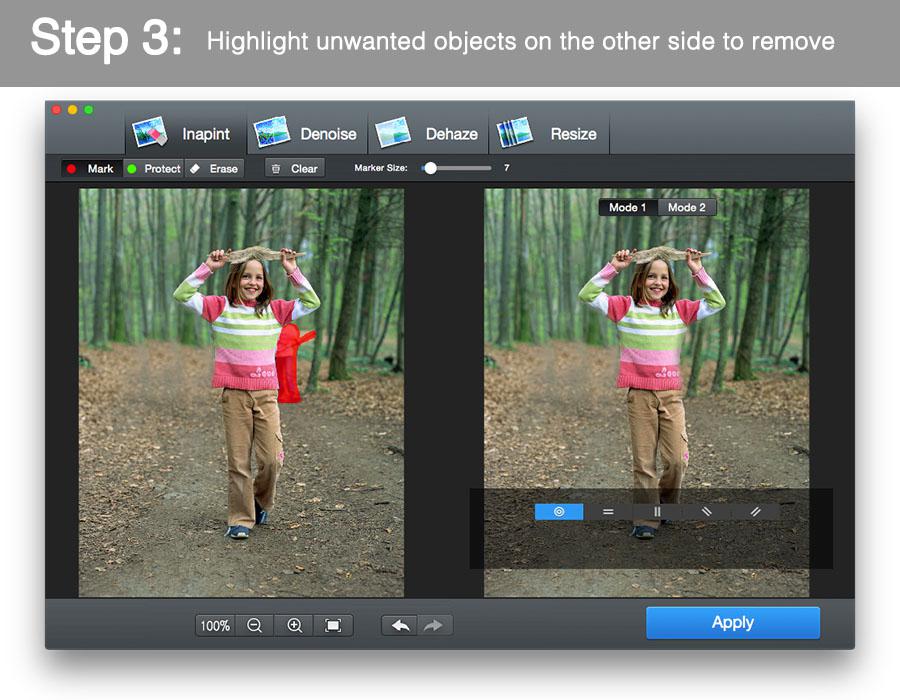Select the green Protect tool

coord(153,169)
